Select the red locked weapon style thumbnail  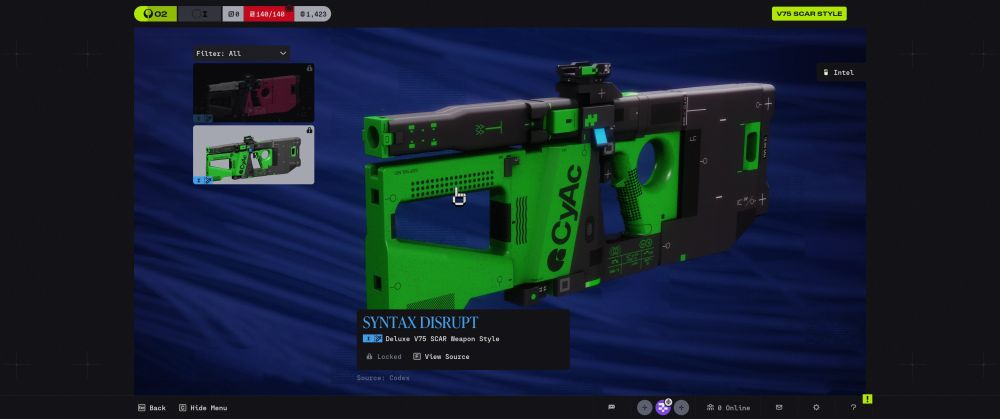pos(253,92)
